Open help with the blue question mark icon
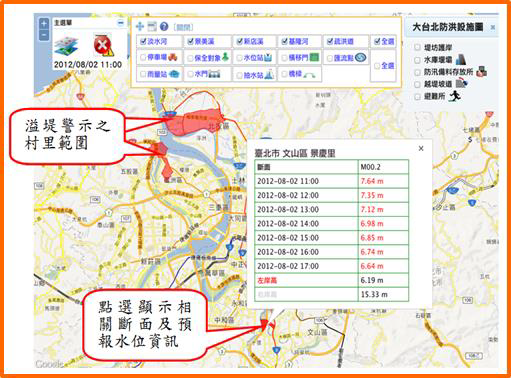 (x=164, y=26)
